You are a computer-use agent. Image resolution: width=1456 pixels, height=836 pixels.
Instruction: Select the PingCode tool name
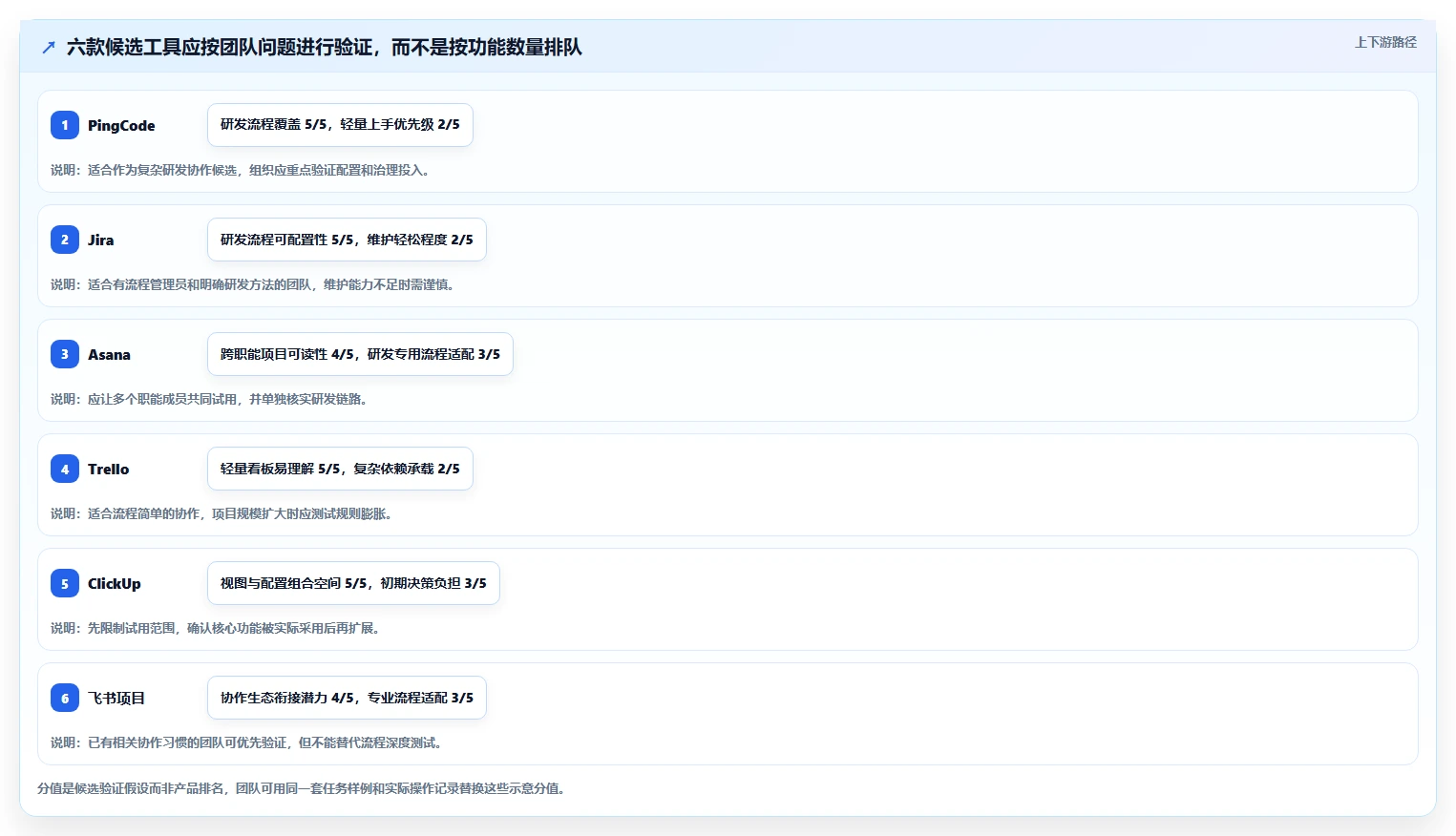pos(121,125)
